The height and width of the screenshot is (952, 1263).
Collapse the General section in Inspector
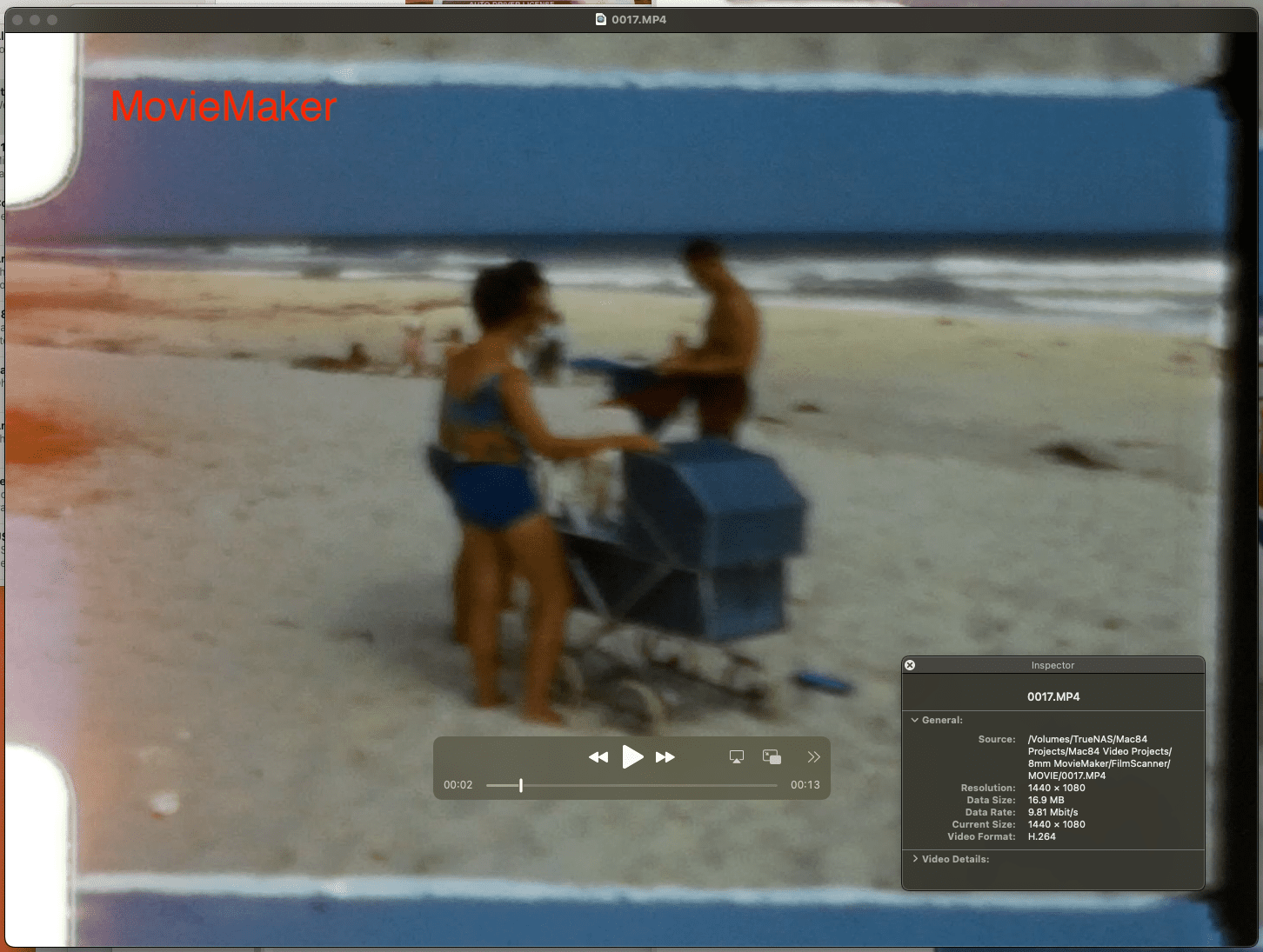click(915, 720)
